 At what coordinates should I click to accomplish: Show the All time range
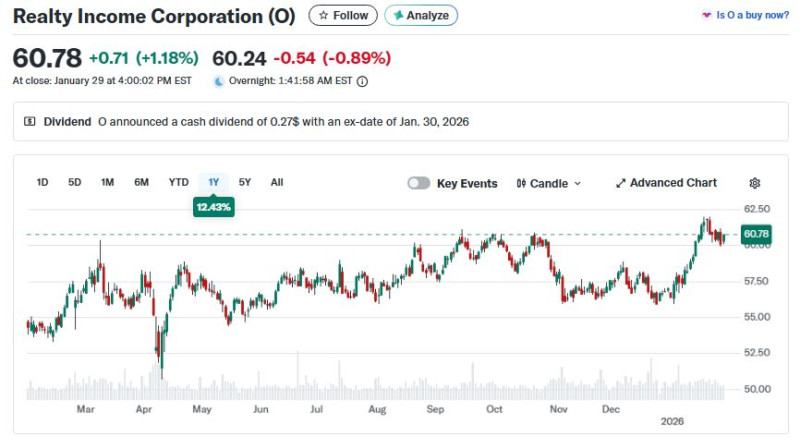tap(277, 182)
